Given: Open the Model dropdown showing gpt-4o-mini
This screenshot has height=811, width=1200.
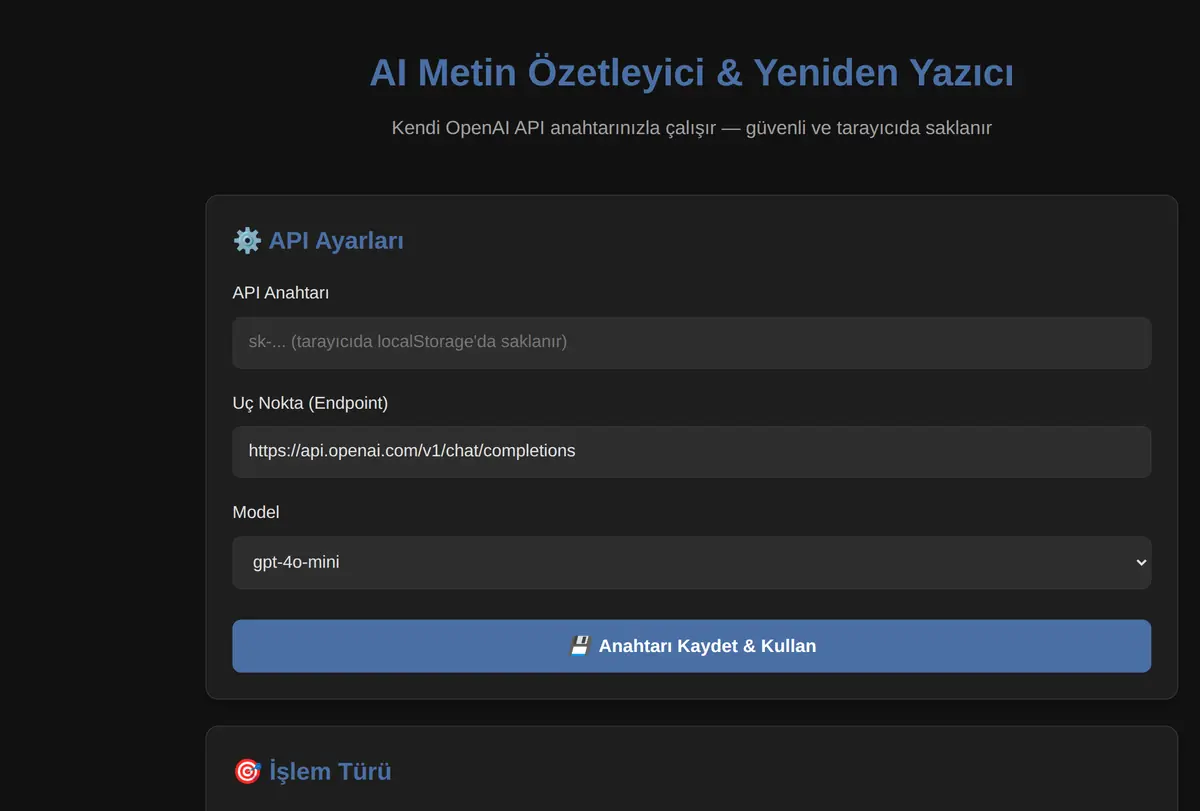Looking at the screenshot, I should pyautogui.click(x=691, y=562).
